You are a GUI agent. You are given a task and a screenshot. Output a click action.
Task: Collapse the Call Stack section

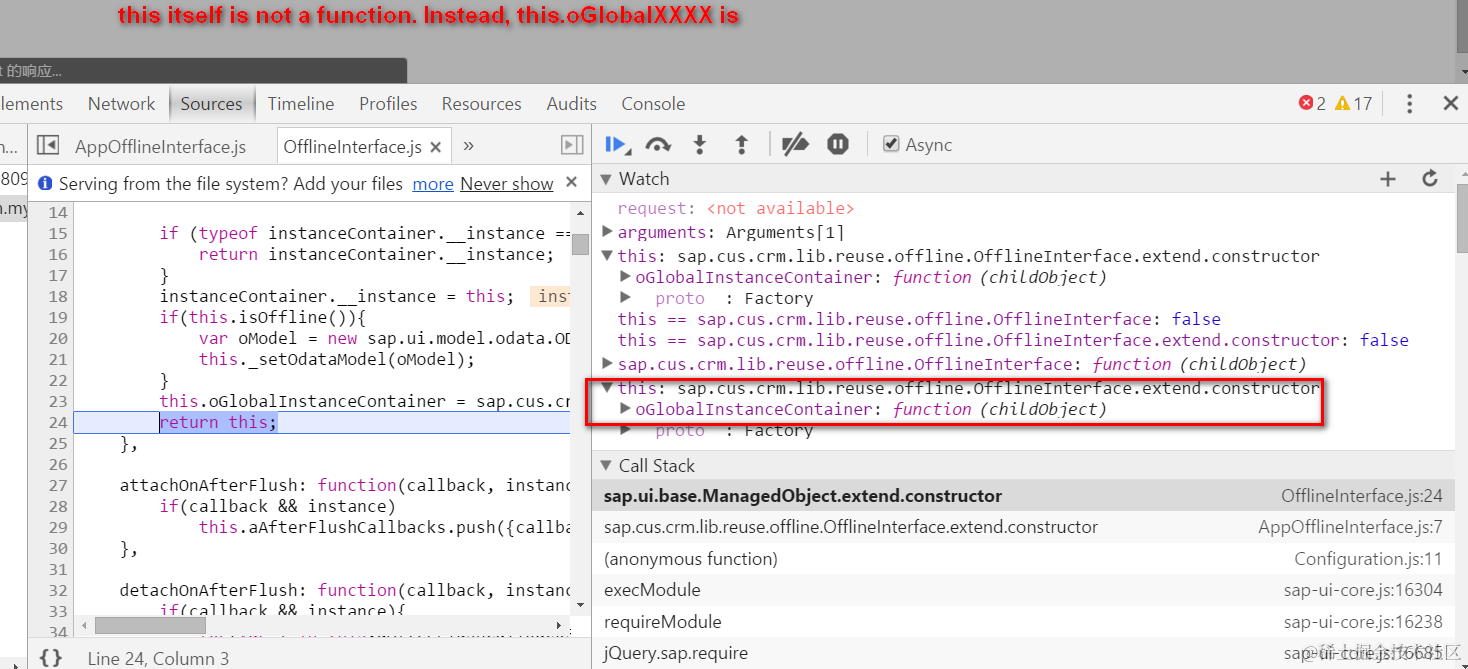pyautogui.click(x=605, y=466)
